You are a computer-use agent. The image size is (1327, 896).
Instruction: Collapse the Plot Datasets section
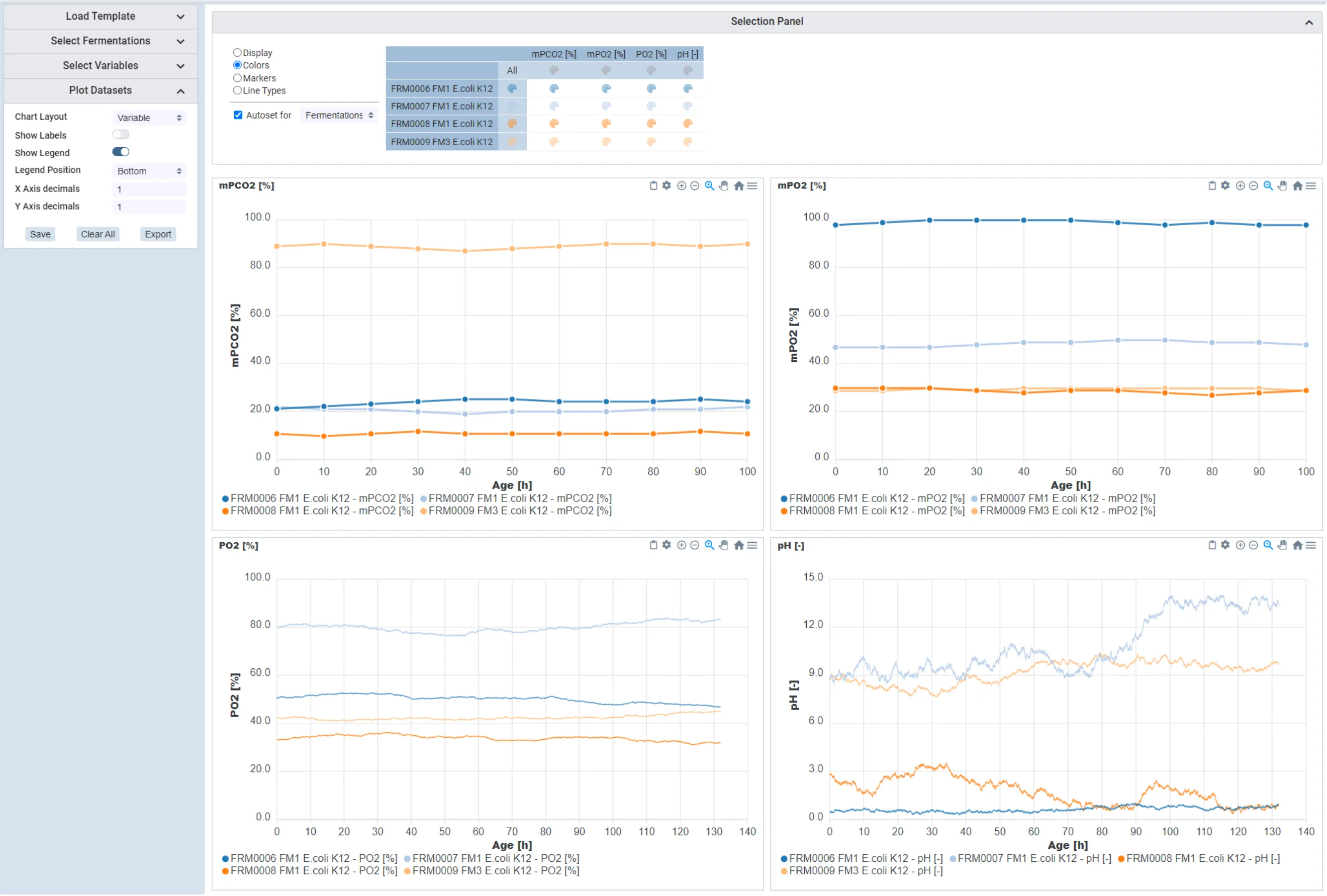tap(101, 90)
